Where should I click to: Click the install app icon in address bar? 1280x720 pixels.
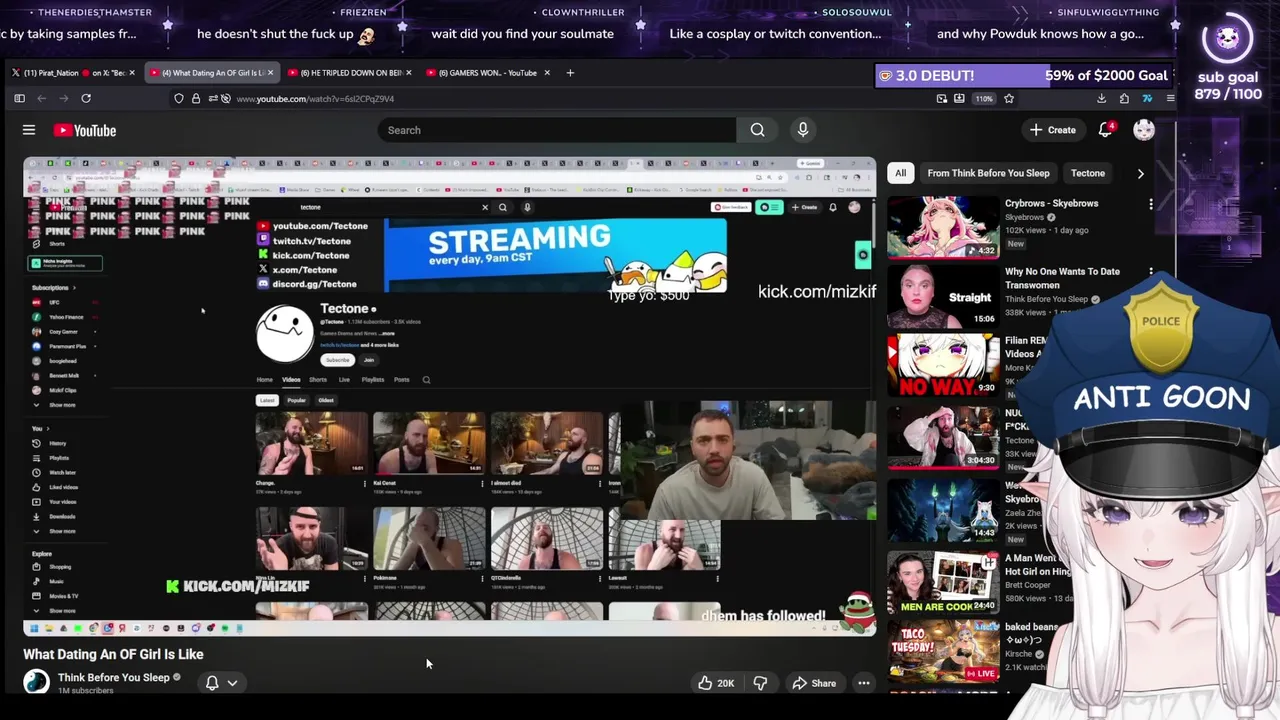tap(959, 98)
